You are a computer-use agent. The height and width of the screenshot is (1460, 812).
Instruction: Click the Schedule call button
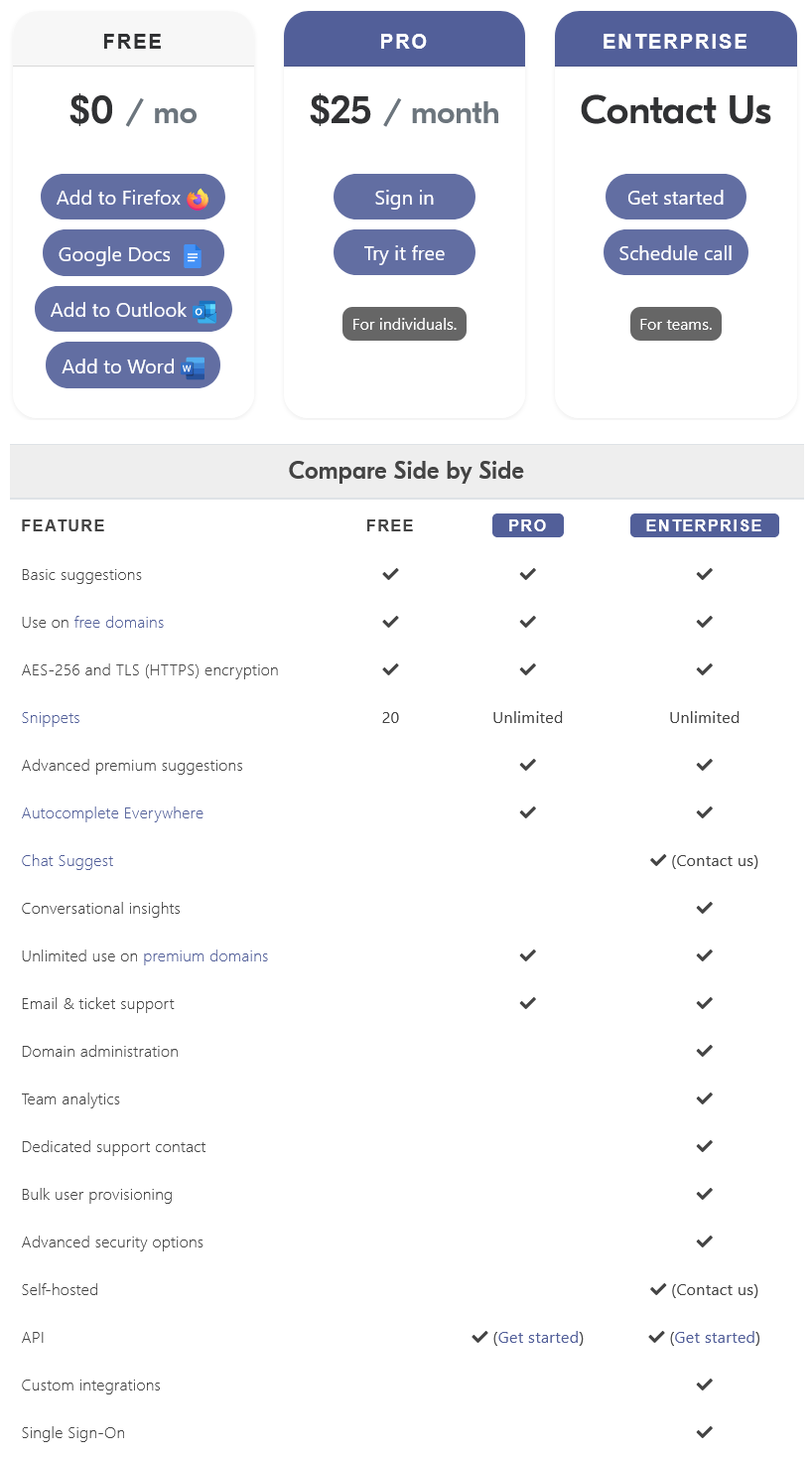(x=675, y=252)
